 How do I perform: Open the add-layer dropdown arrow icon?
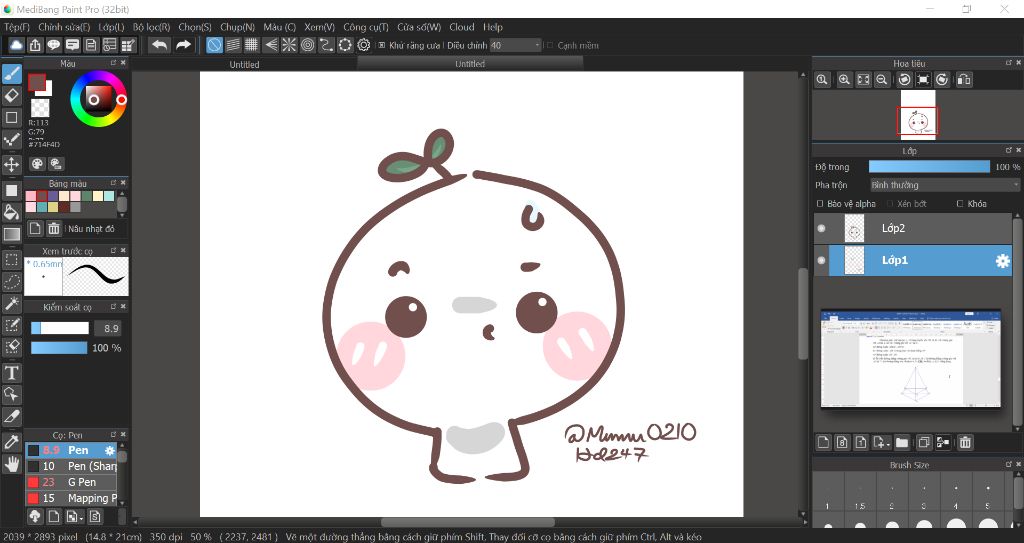(x=882, y=442)
